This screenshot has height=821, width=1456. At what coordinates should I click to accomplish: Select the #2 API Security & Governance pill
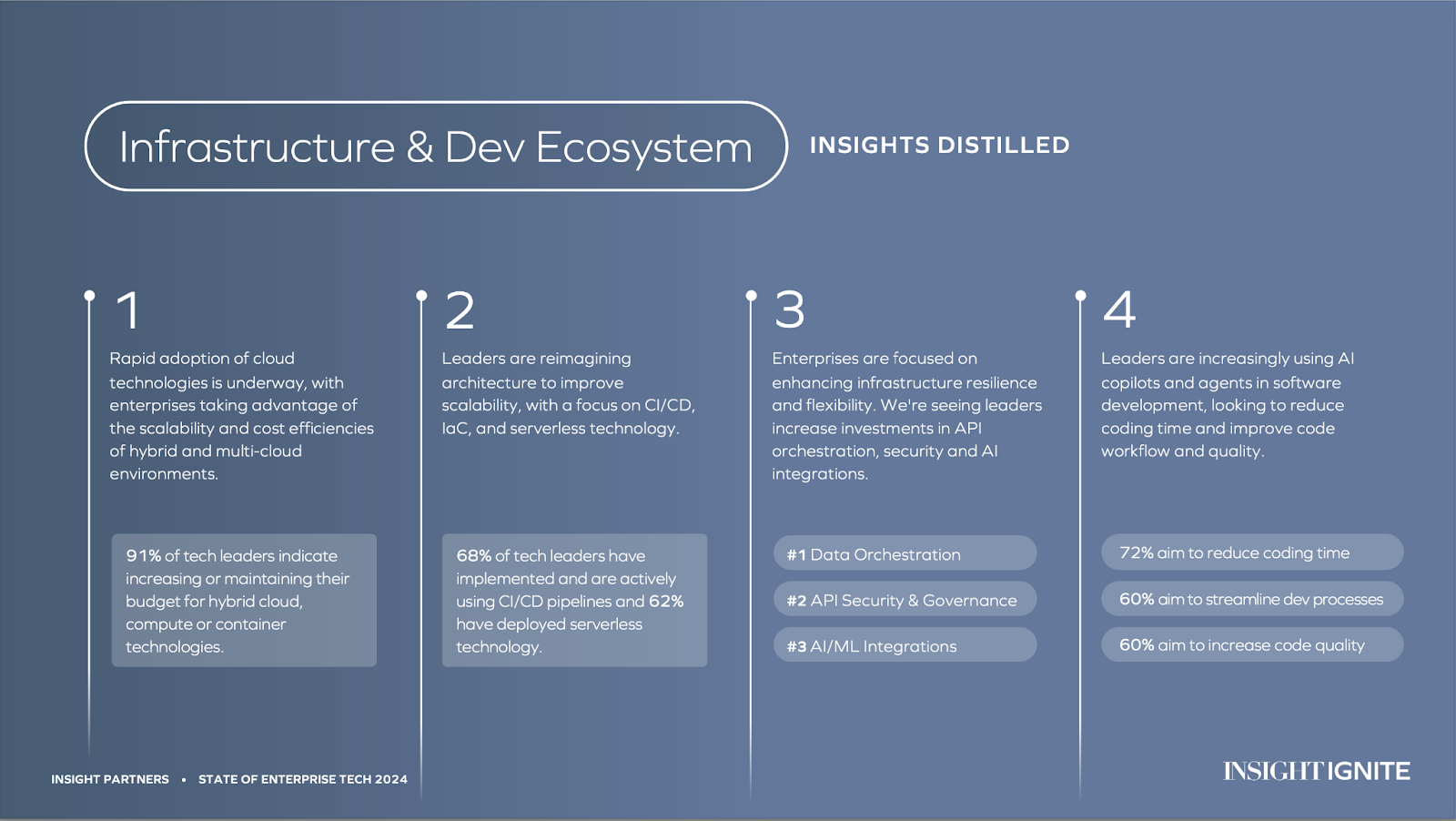(x=905, y=600)
